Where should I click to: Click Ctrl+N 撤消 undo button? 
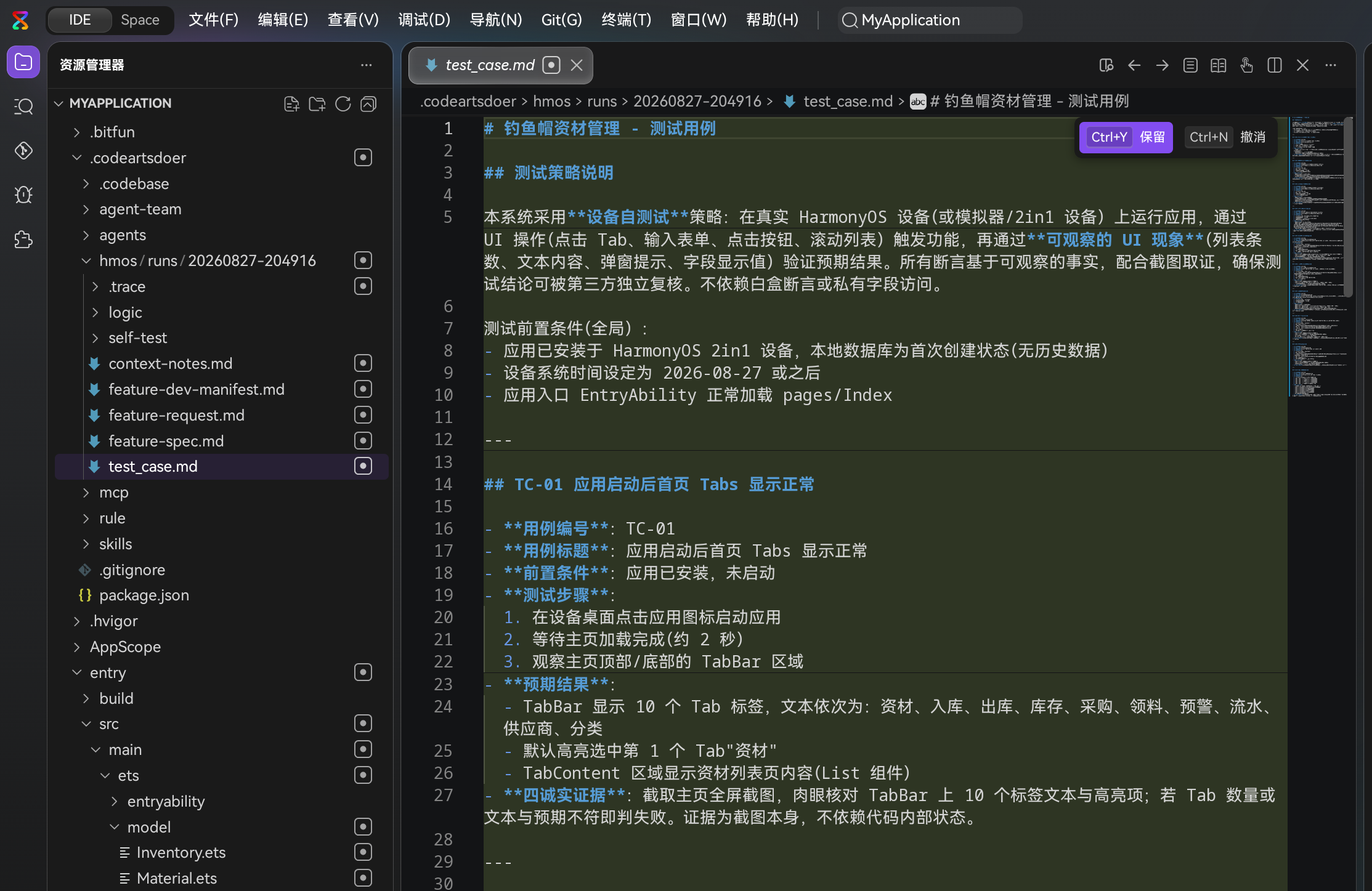[1227, 137]
